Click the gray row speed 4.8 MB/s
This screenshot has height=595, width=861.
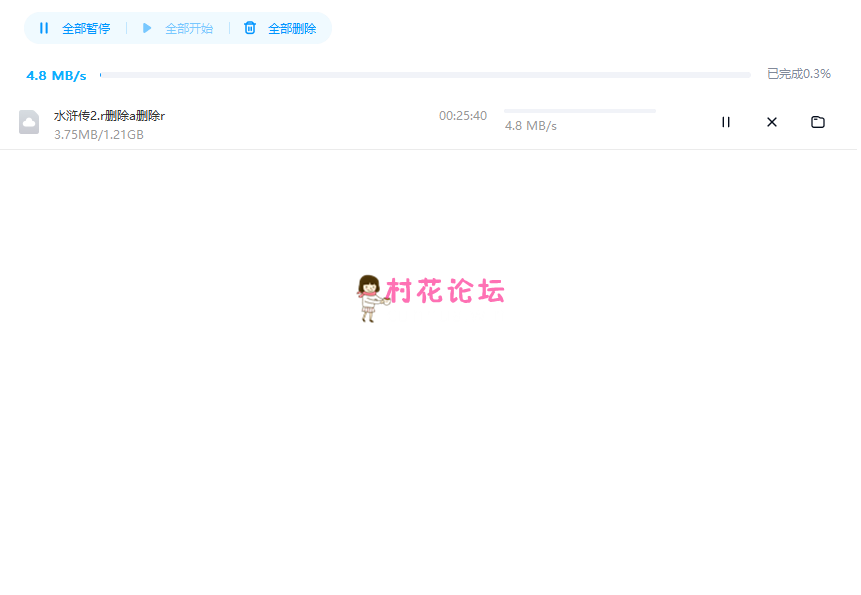(530, 126)
